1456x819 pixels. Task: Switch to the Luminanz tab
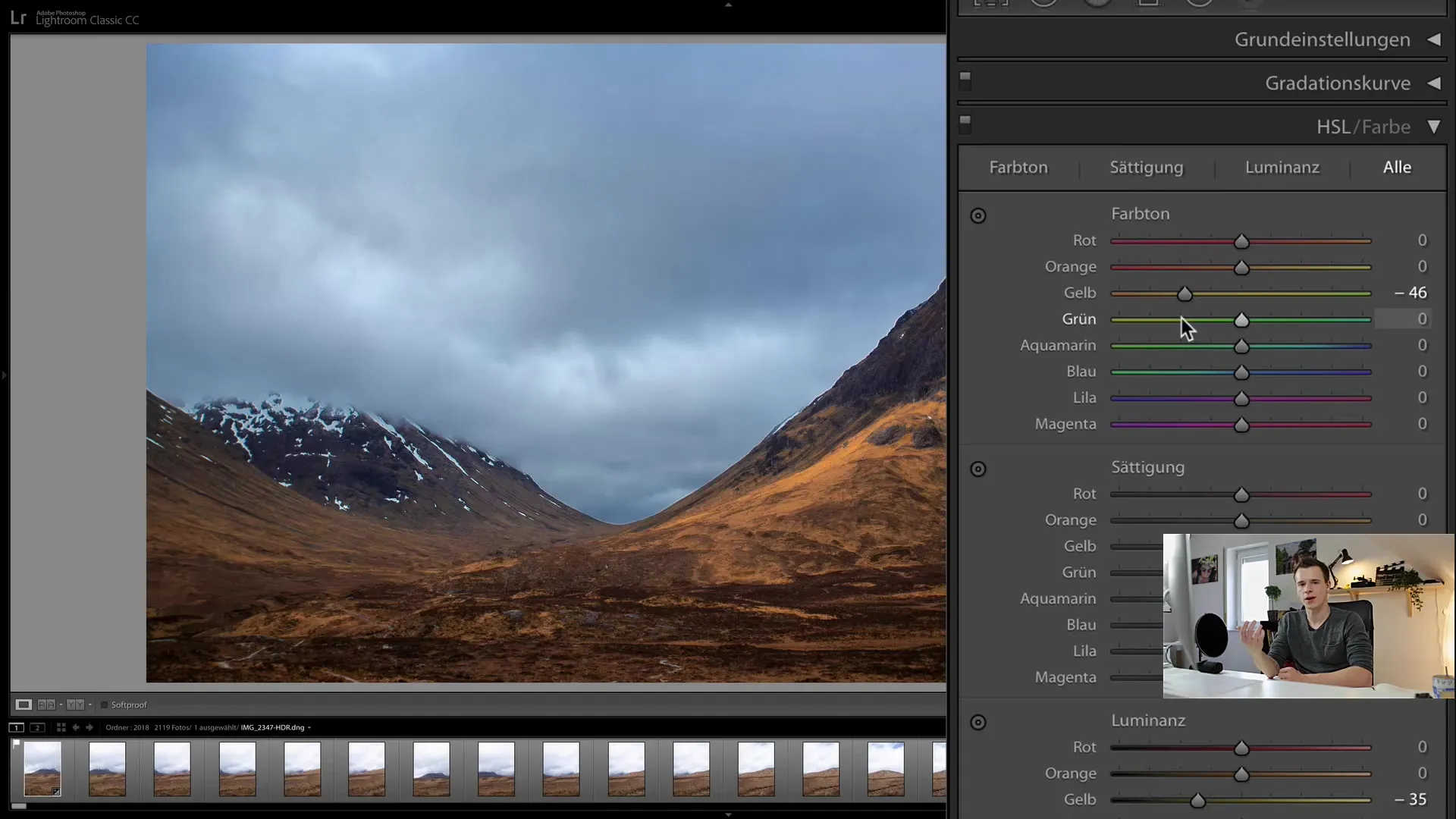(1282, 168)
